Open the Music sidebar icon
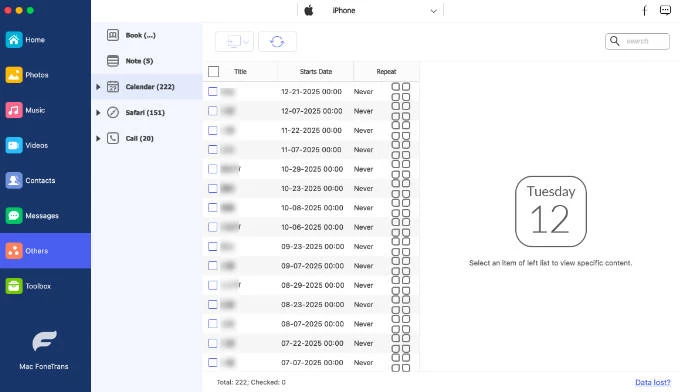This screenshot has width=680, height=392. [14, 110]
